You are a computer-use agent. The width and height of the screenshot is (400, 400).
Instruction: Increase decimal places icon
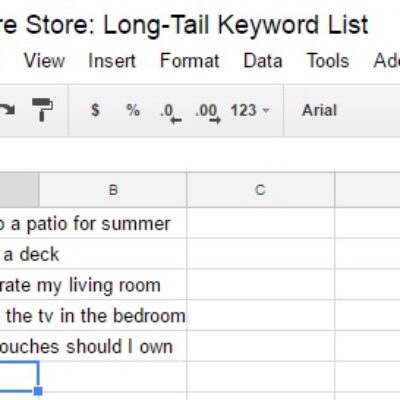pos(208,113)
